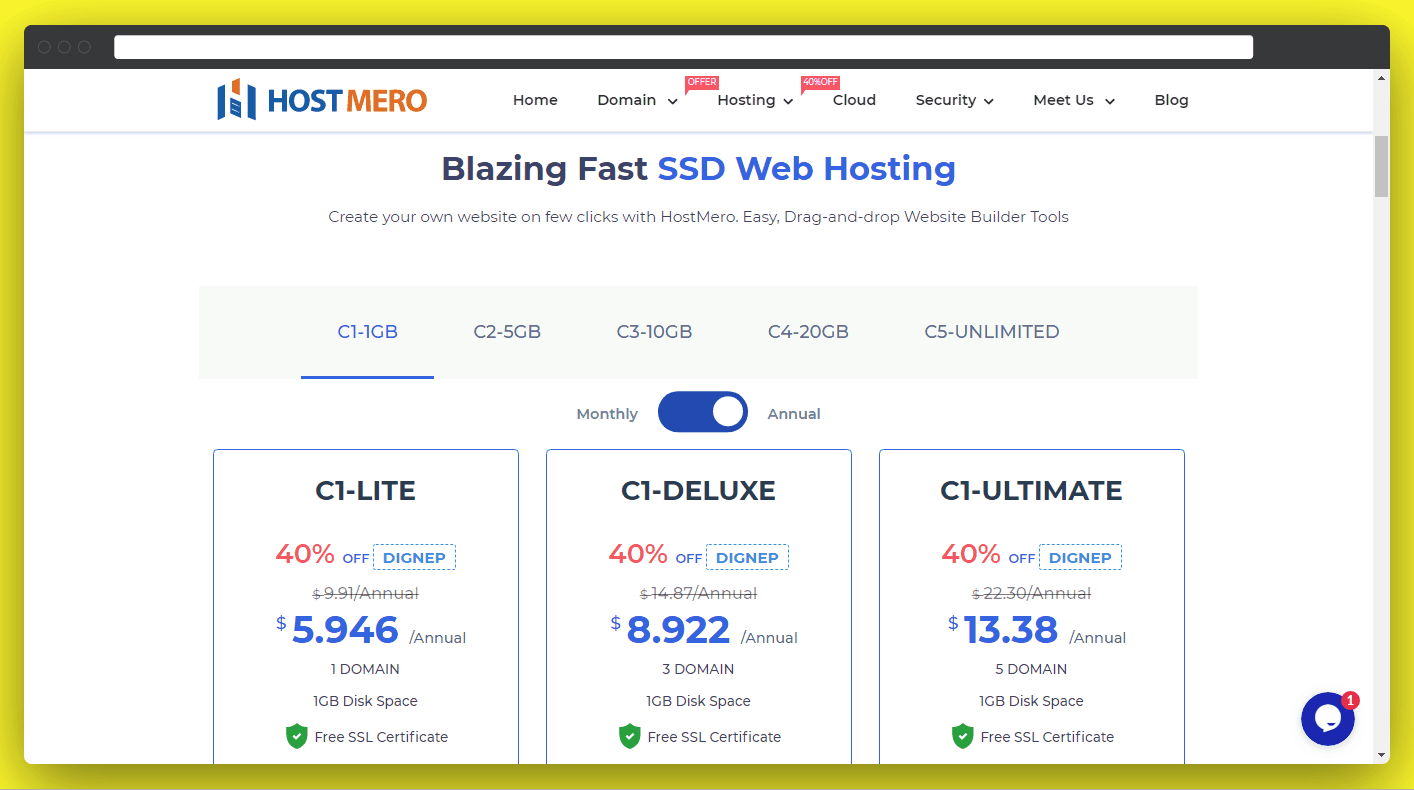Expand the Hosting dropdown menu
The image size is (1414, 790).
[755, 100]
